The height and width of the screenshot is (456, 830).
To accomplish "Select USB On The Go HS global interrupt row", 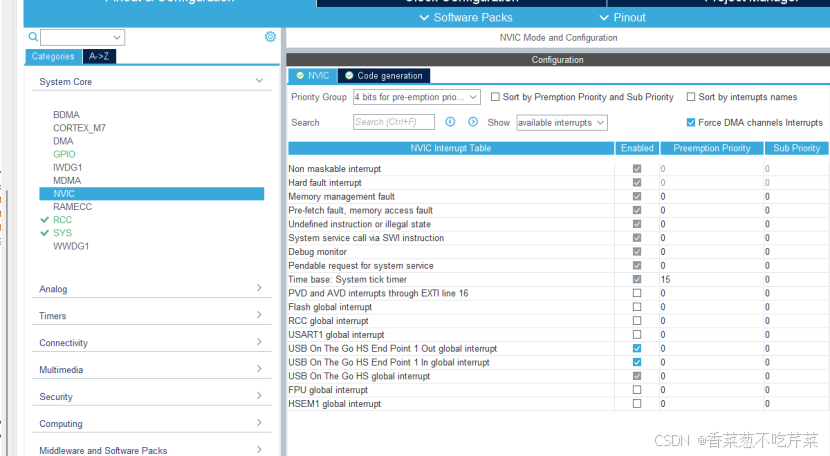I will click(558, 376).
